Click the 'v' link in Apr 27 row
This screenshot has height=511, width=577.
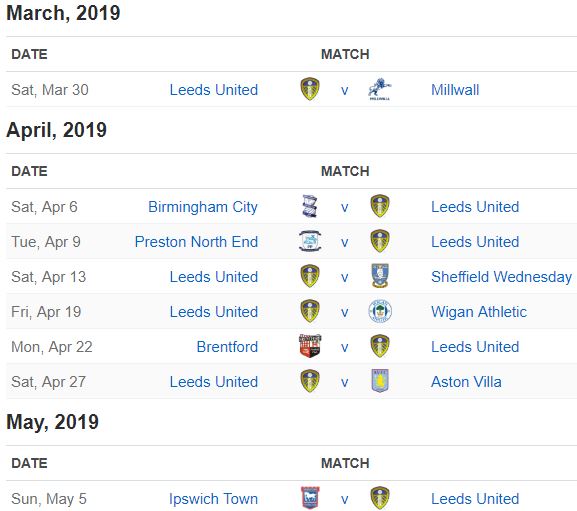click(344, 383)
